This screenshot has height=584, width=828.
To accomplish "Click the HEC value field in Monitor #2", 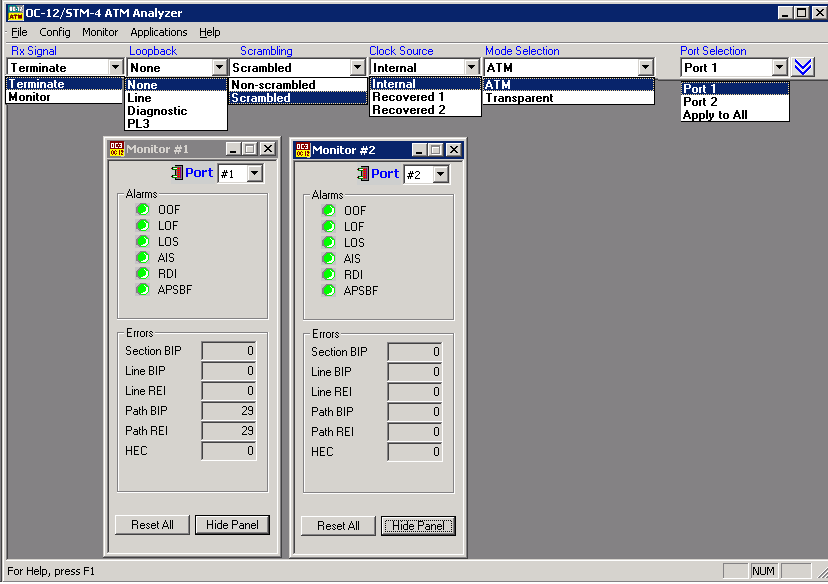I will (415, 452).
